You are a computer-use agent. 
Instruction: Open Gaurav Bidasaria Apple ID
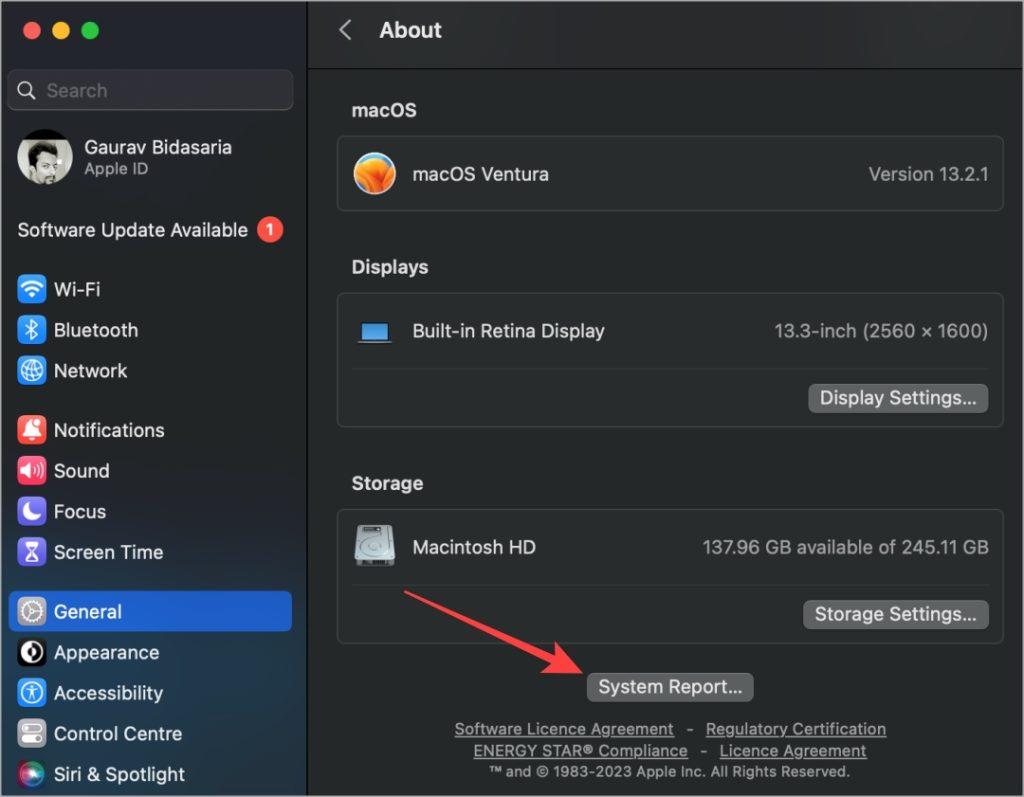tap(150, 157)
